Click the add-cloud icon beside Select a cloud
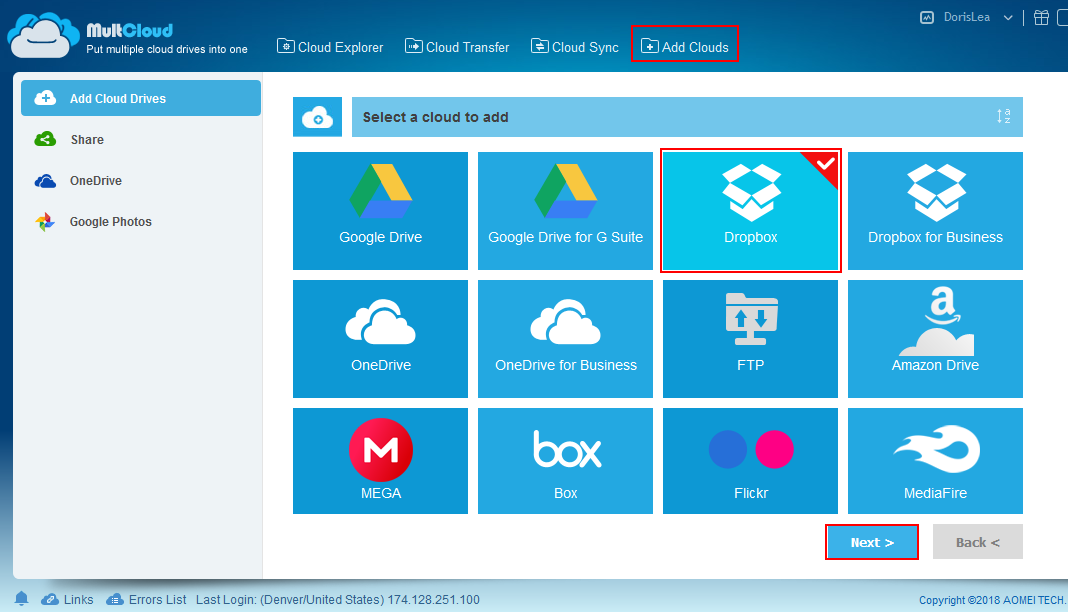Viewport: 1068px width, 612px height. (317, 116)
